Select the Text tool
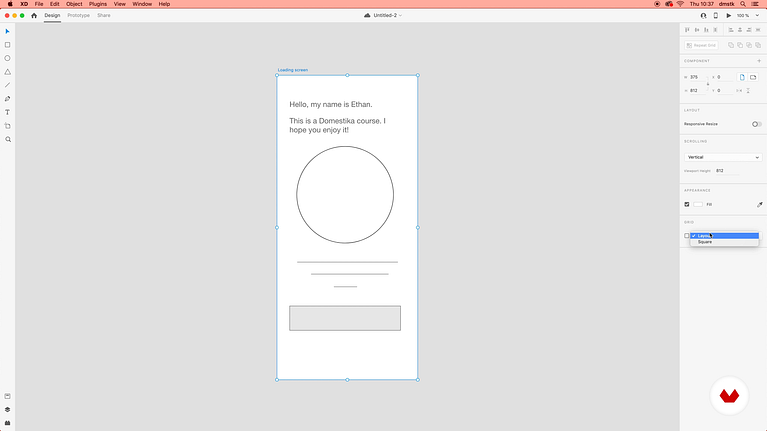 [7, 112]
